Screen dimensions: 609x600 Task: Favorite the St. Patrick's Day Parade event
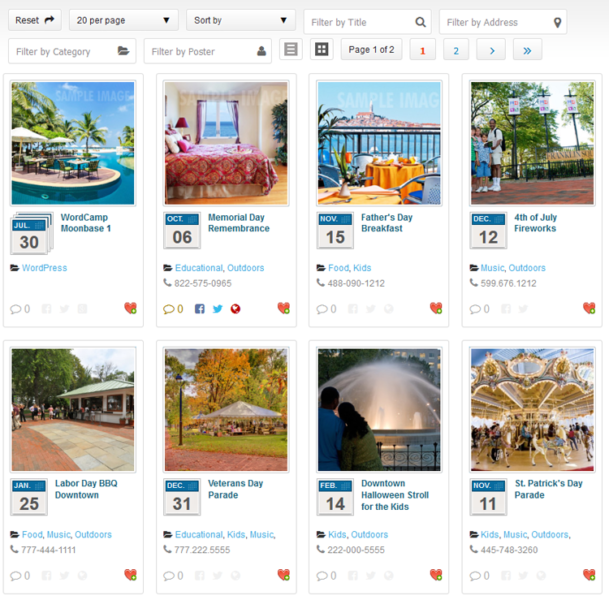[x=589, y=575]
